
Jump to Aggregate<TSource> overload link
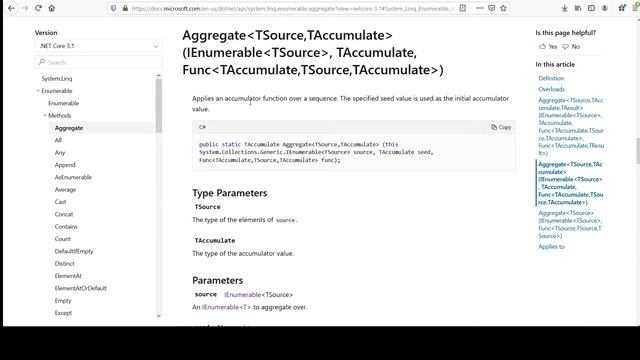pos(570,224)
